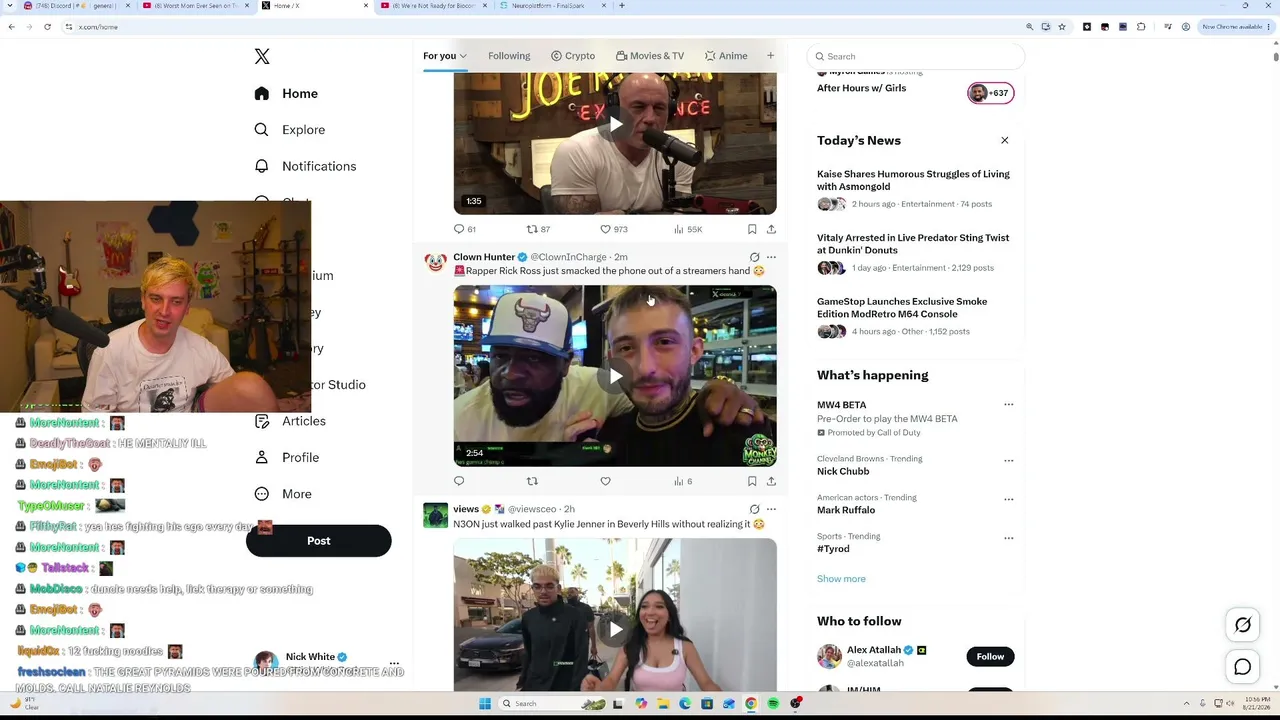The width and height of the screenshot is (1280, 720).
Task: Bookmark the Joe Rogan video post
Action: [x=752, y=229]
